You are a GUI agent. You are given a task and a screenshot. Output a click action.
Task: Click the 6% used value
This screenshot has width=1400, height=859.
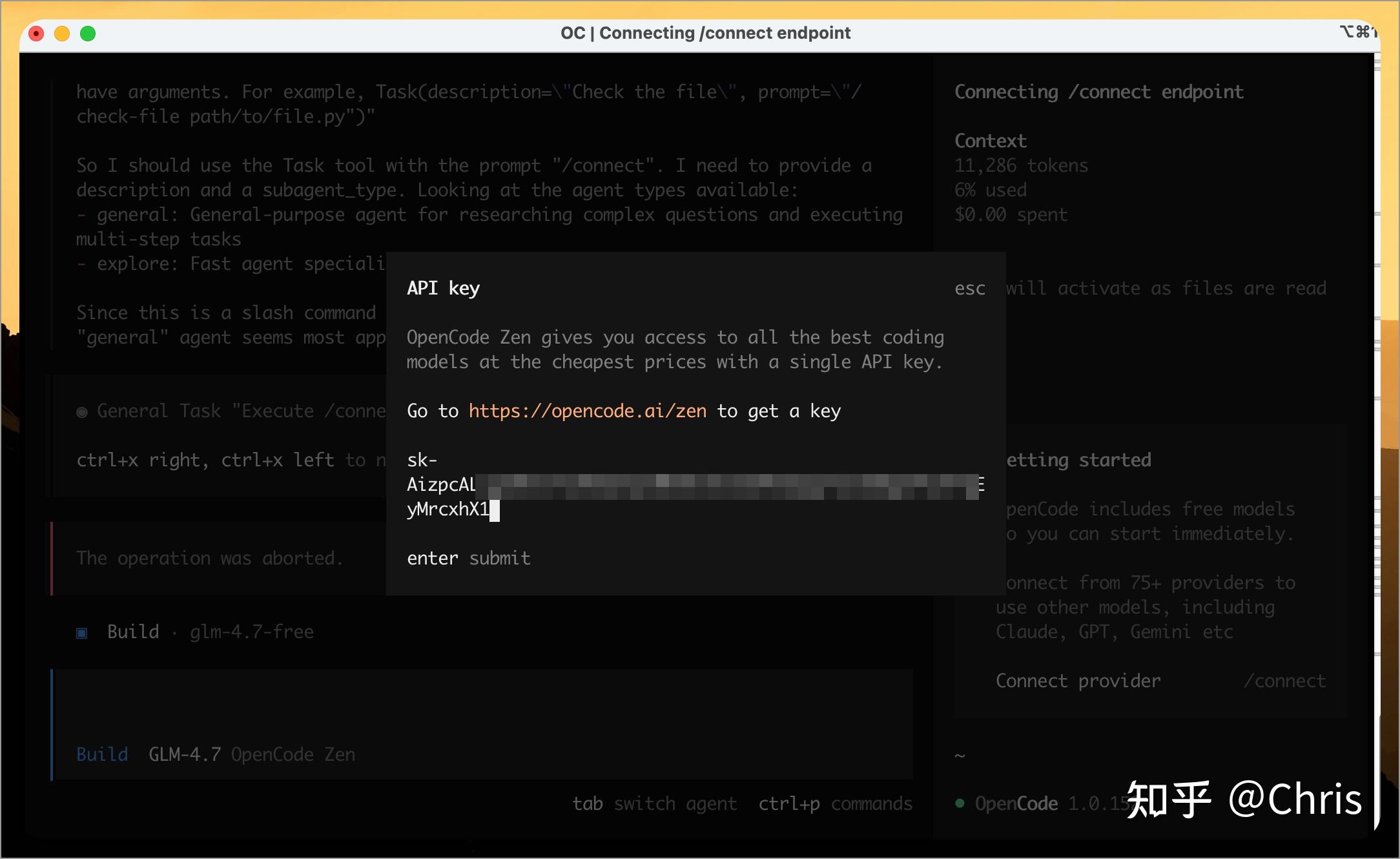[x=991, y=190]
